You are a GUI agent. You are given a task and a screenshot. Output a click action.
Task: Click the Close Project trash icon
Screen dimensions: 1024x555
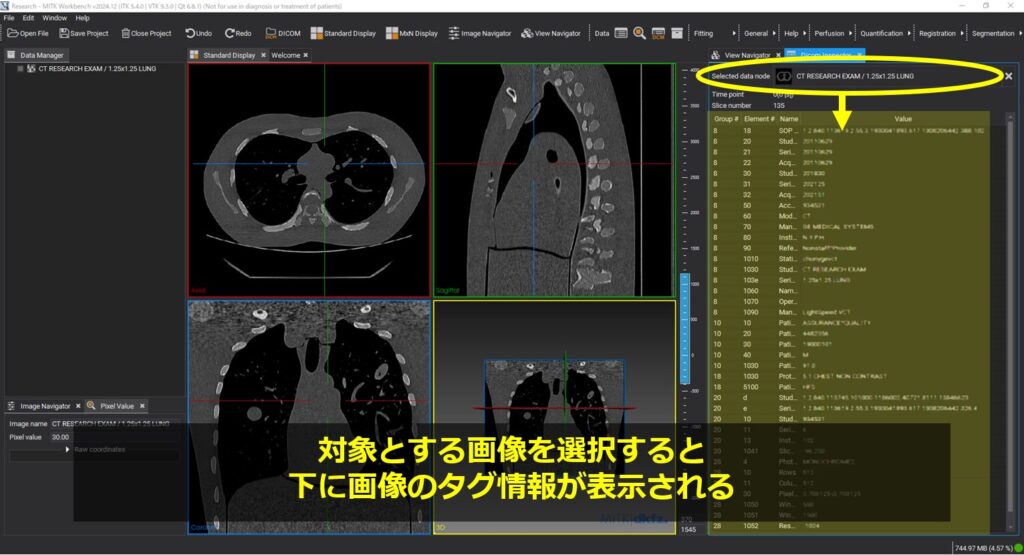point(125,33)
